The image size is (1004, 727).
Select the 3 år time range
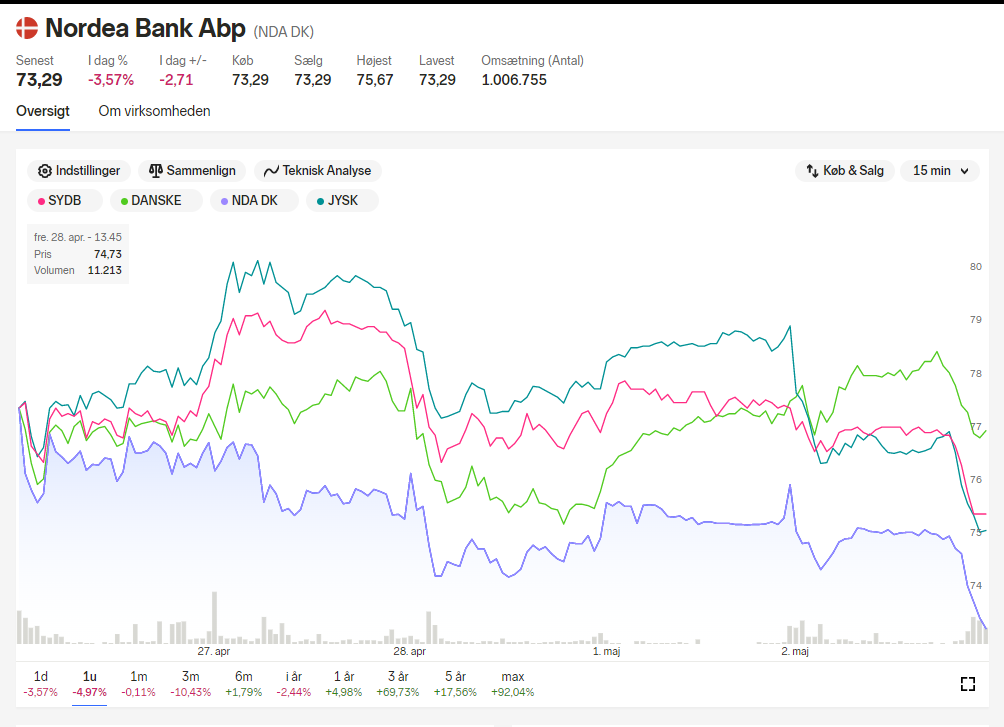(x=398, y=683)
